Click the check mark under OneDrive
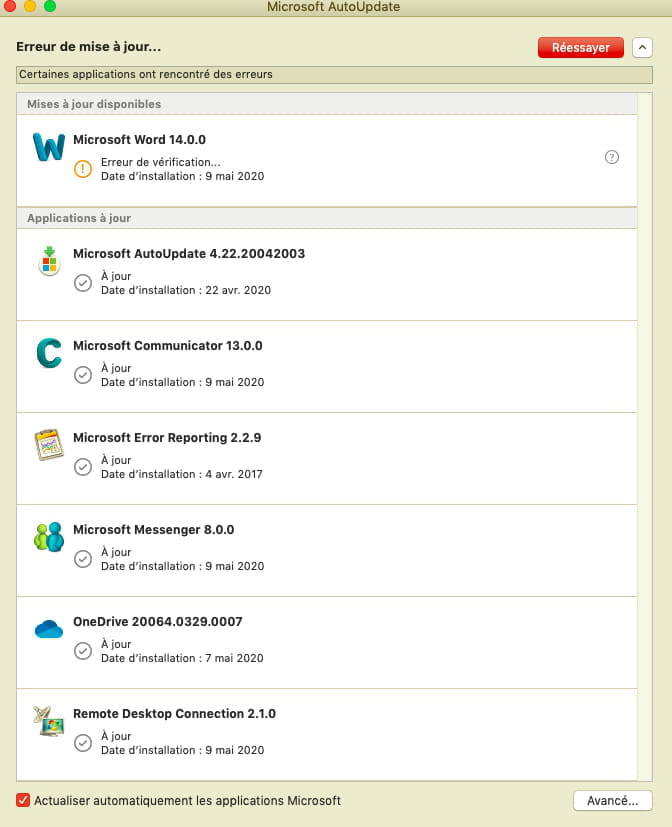 (83, 651)
